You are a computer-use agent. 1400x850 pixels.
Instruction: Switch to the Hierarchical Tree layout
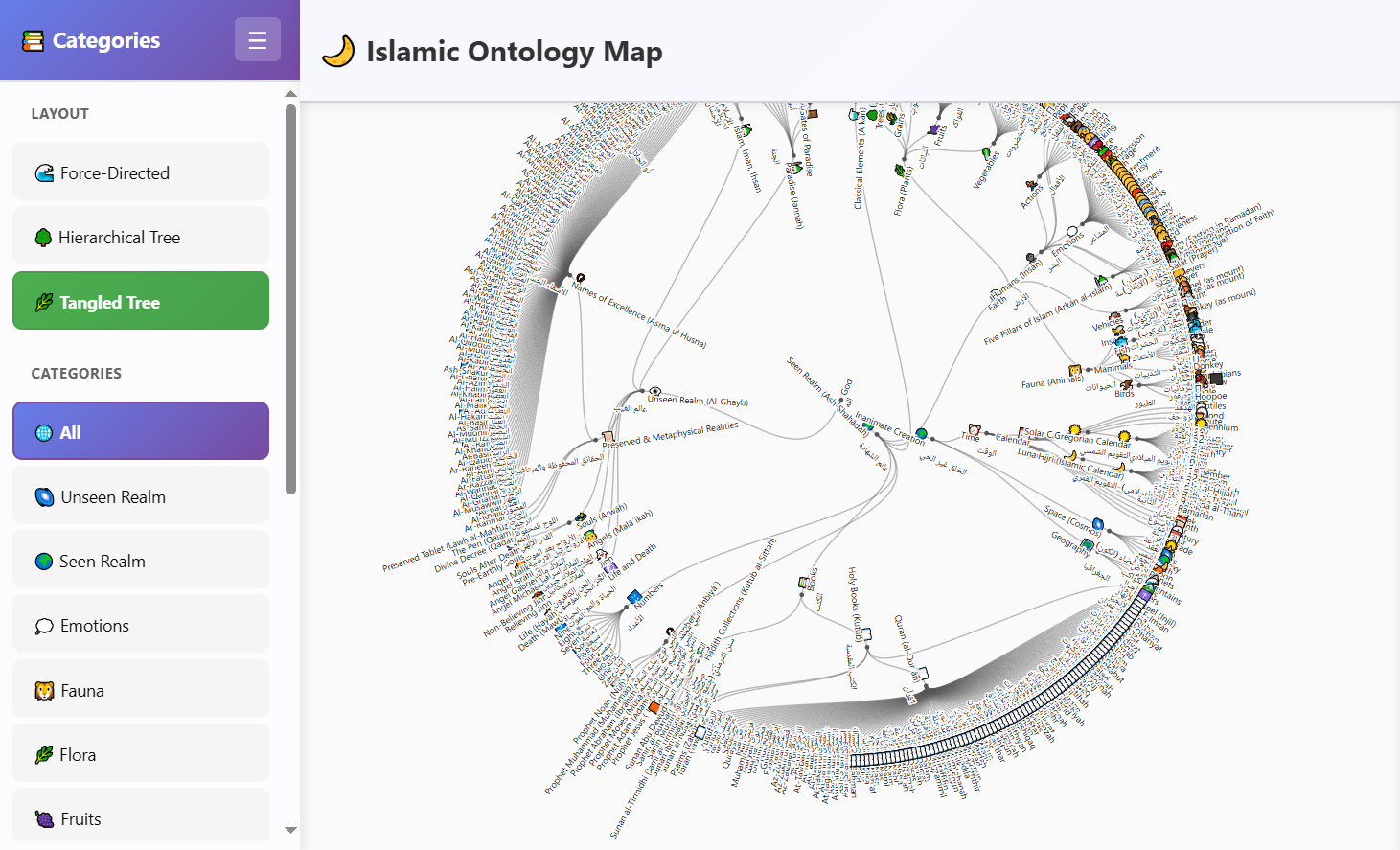click(x=140, y=236)
